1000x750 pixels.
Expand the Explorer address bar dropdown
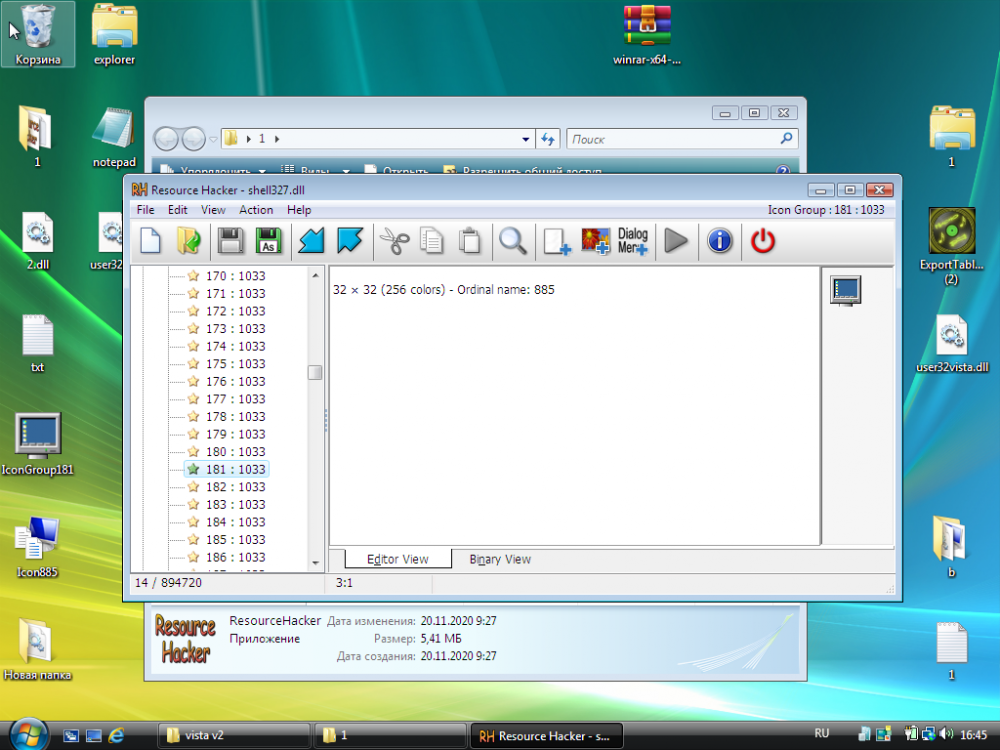[x=526, y=139]
